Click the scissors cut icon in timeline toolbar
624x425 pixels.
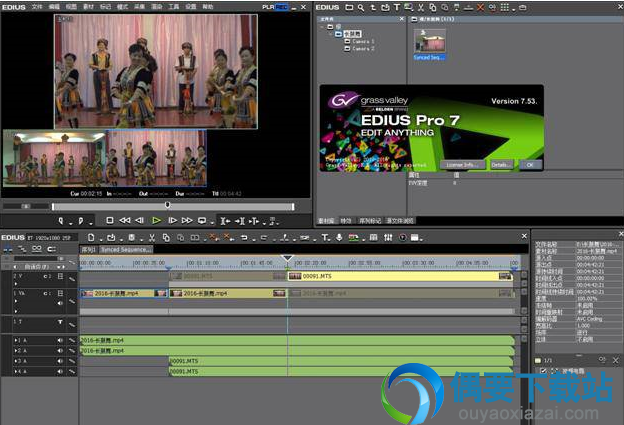[152, 238]
